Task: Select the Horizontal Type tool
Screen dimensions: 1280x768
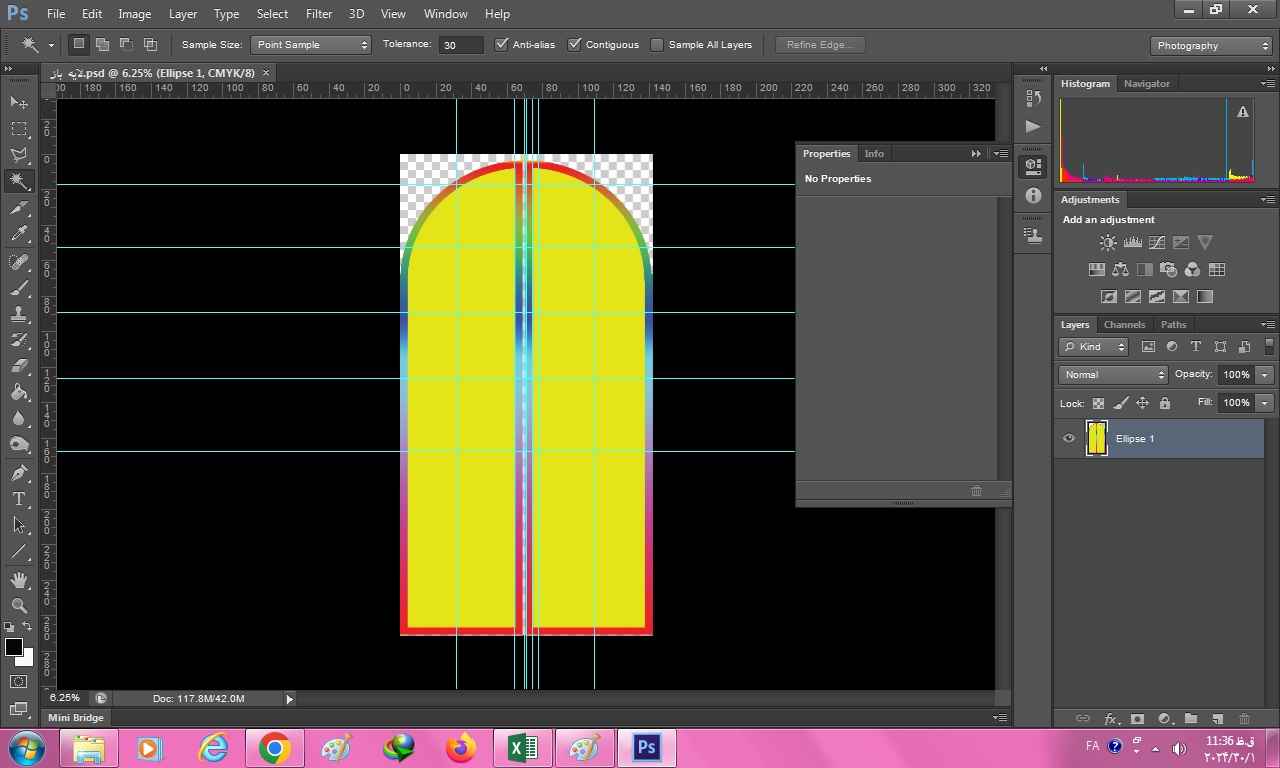Action: [x=19, y=499]
